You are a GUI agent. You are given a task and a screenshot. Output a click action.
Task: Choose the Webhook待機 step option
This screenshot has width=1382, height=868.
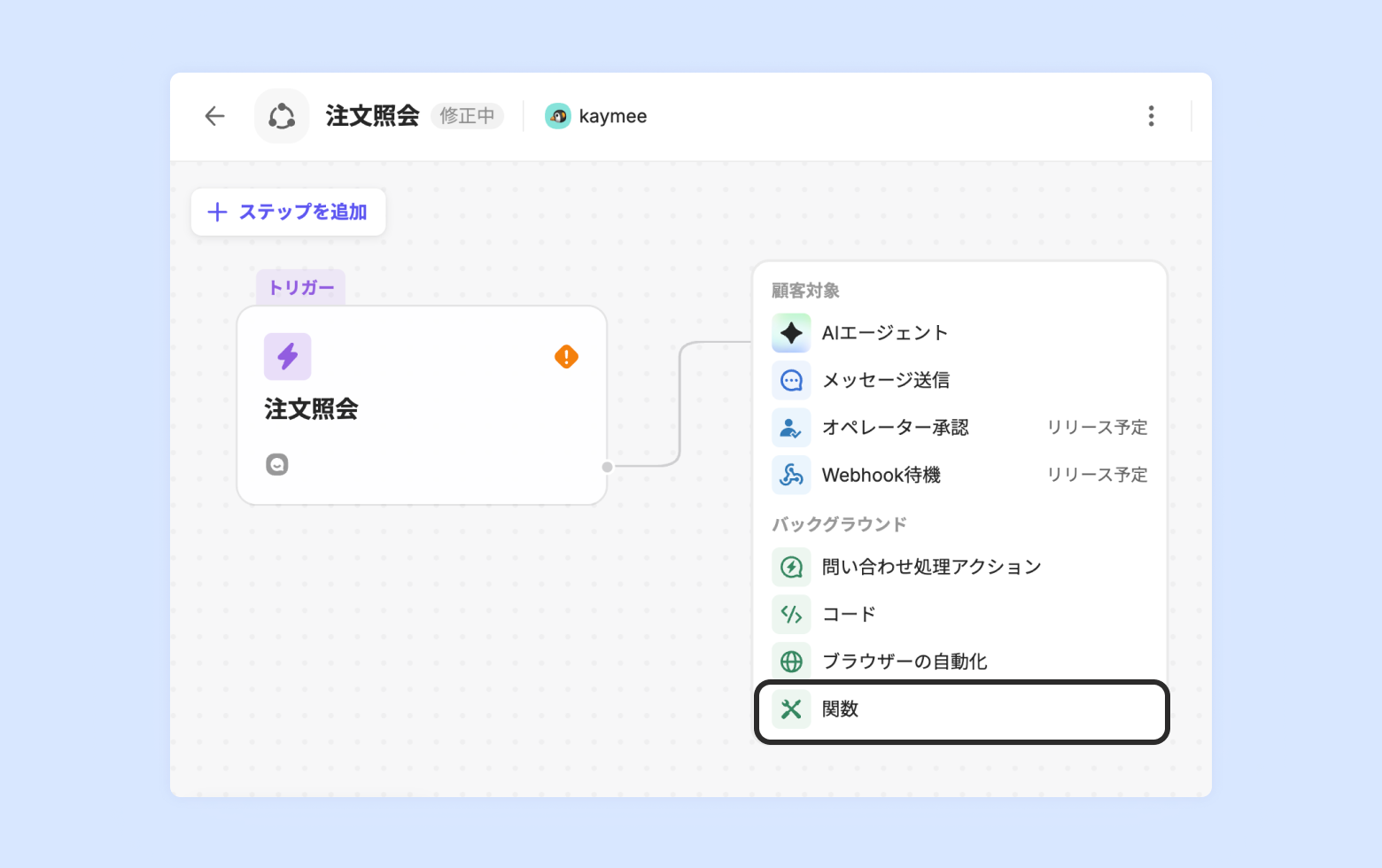click(881, 475)
